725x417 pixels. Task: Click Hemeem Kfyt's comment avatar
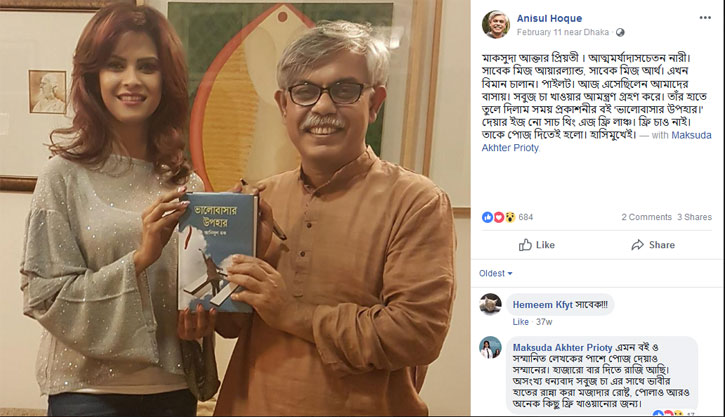coord(491,304)
